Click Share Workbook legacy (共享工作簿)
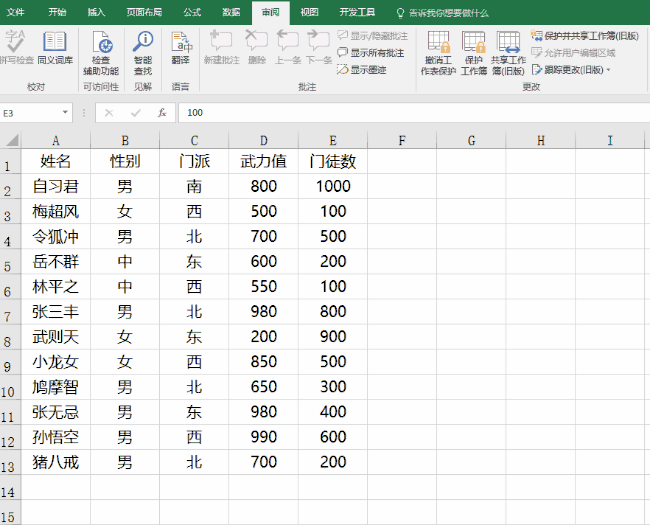The width and height of the screenshot is (650, 525). coord(508,53)
